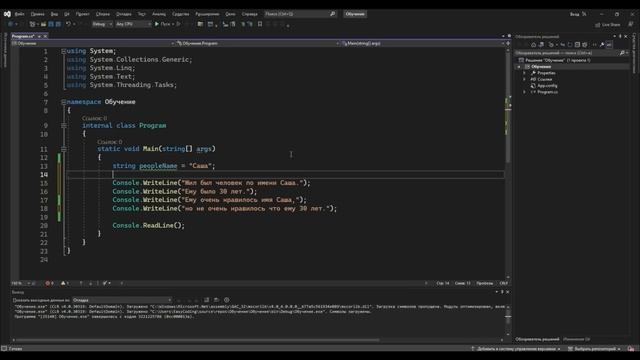Viewport: 640px width, 360px height.
Task: Click the Вход sign-in link
Action: click(x=574, y=14)
